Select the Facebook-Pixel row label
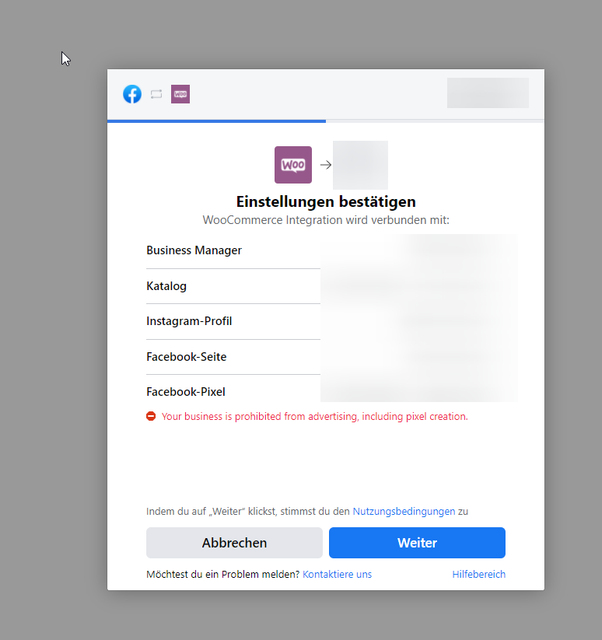 [x=186, y=392]
